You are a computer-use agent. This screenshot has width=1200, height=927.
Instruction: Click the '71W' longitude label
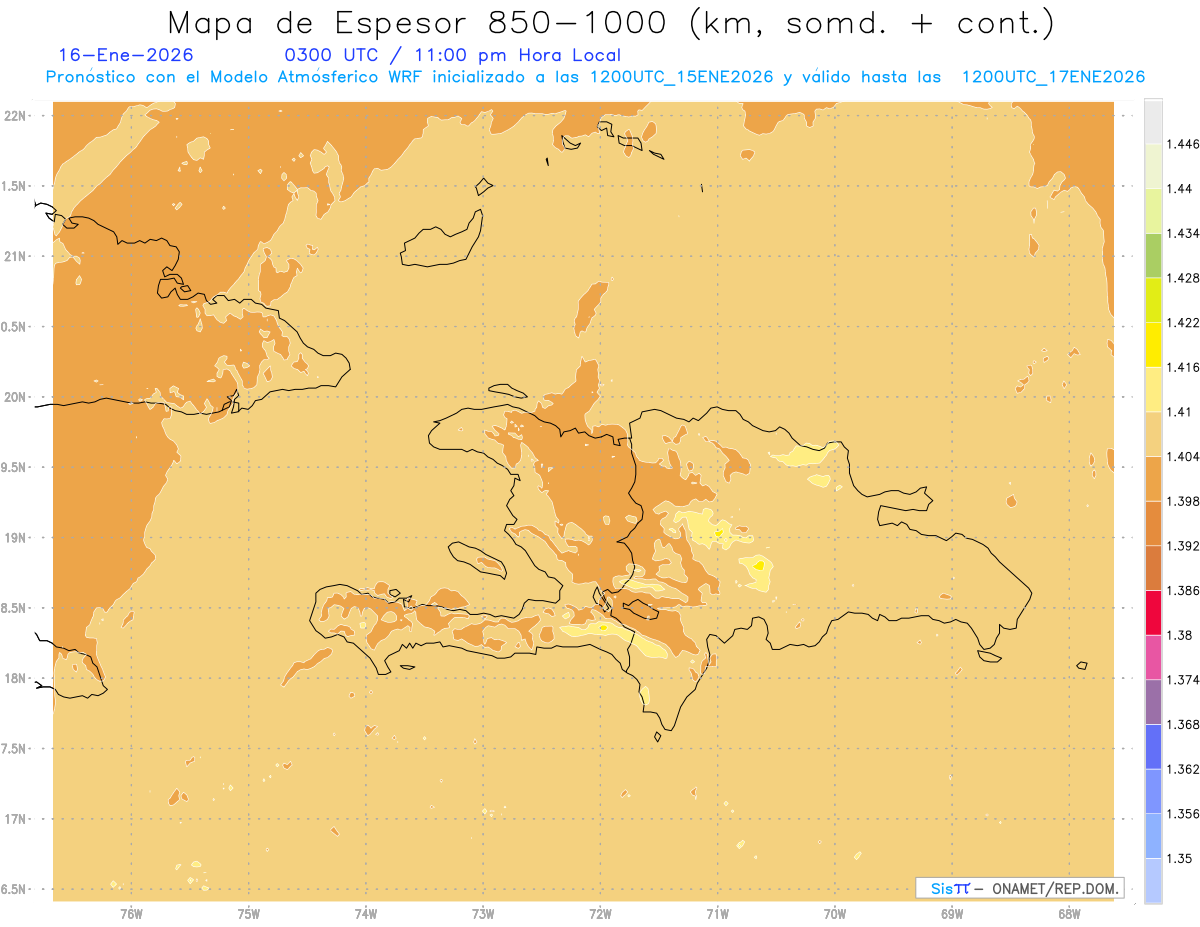[717, 914]
